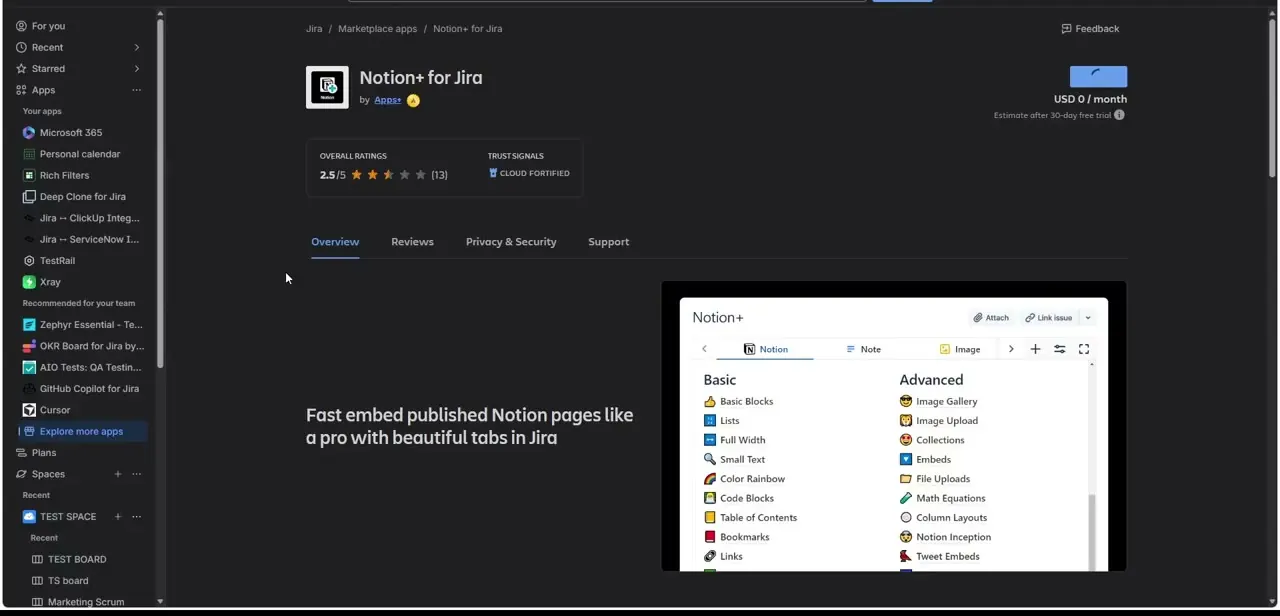
Task: Switch to Support tab
Action: click(x=608, y=242)
